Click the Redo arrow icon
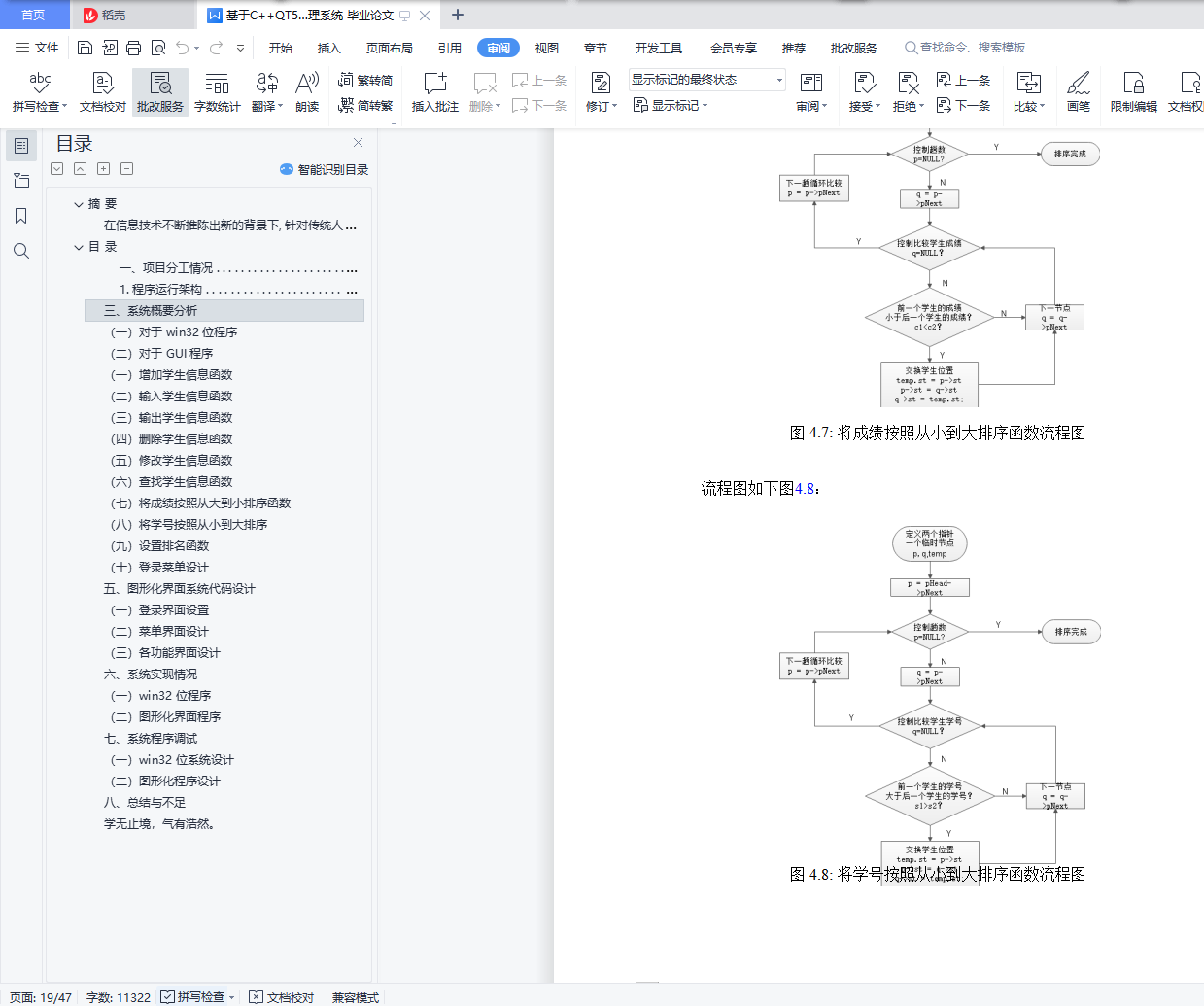The height and width of the screenshot is (1006, 1204). pos(216,48)
